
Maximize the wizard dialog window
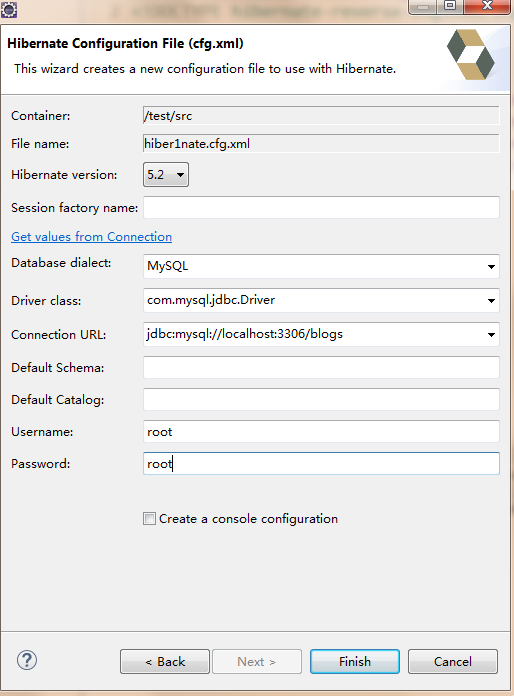click(450, 6)
